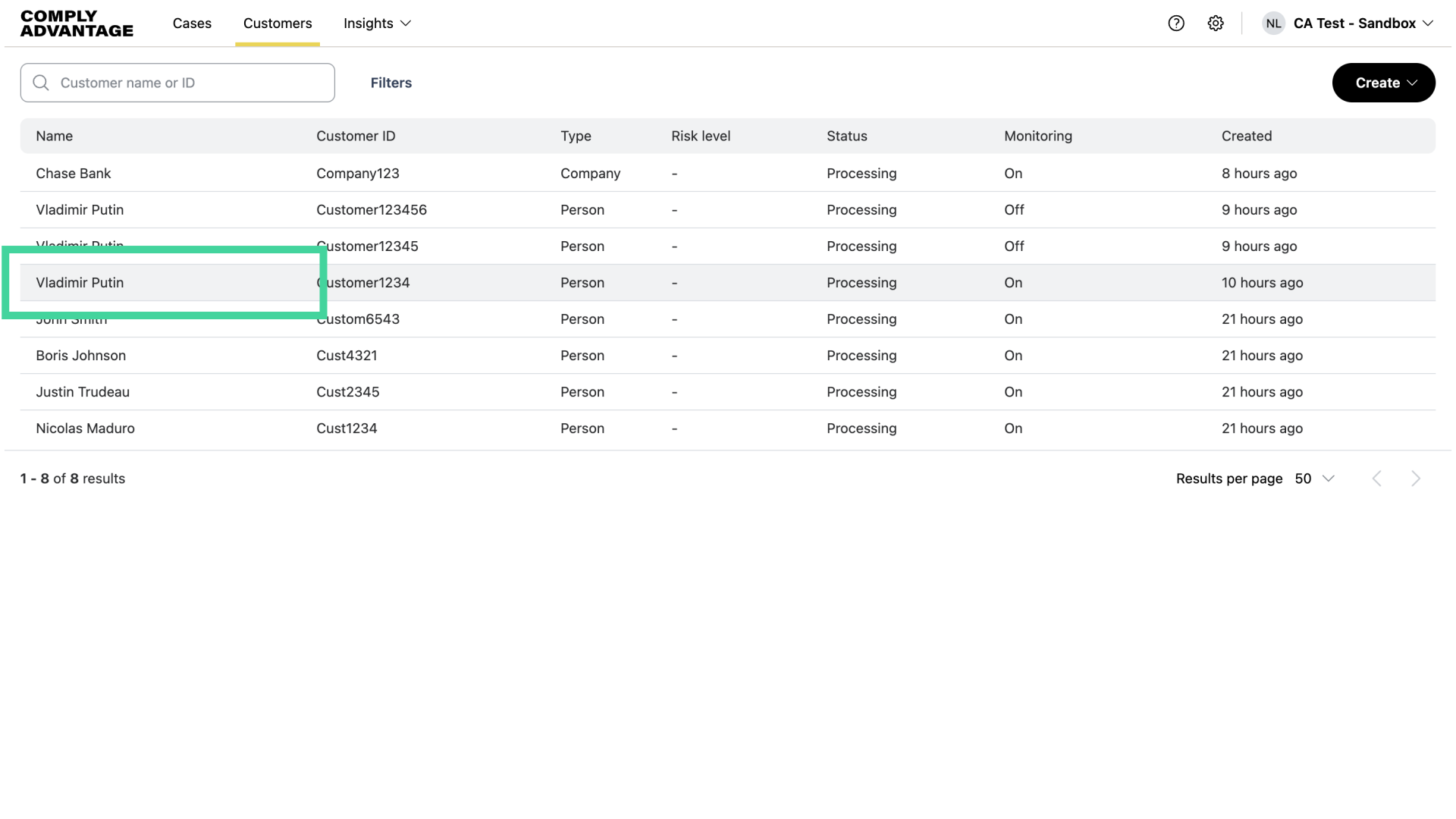Open Boris Johnson customer record
Screen dimensions: 1456x819
click(81, 356)
